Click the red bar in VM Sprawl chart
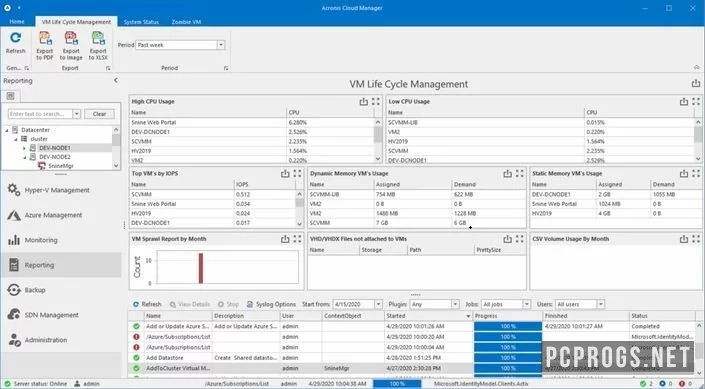This screenshot has width=705, height=389. click(201, 268)
